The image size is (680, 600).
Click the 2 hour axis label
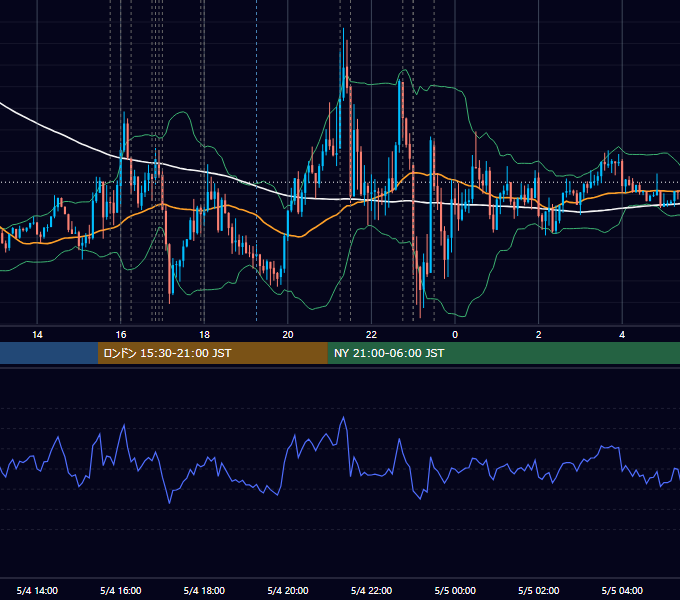[538, 335]
